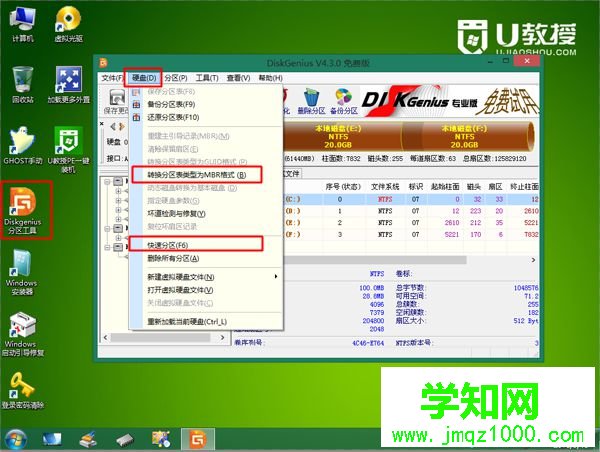Expand the 新建虚拟硬盘文件(N) submenu
This screenshot has height=452, width=600.
(x=207, y=277)
